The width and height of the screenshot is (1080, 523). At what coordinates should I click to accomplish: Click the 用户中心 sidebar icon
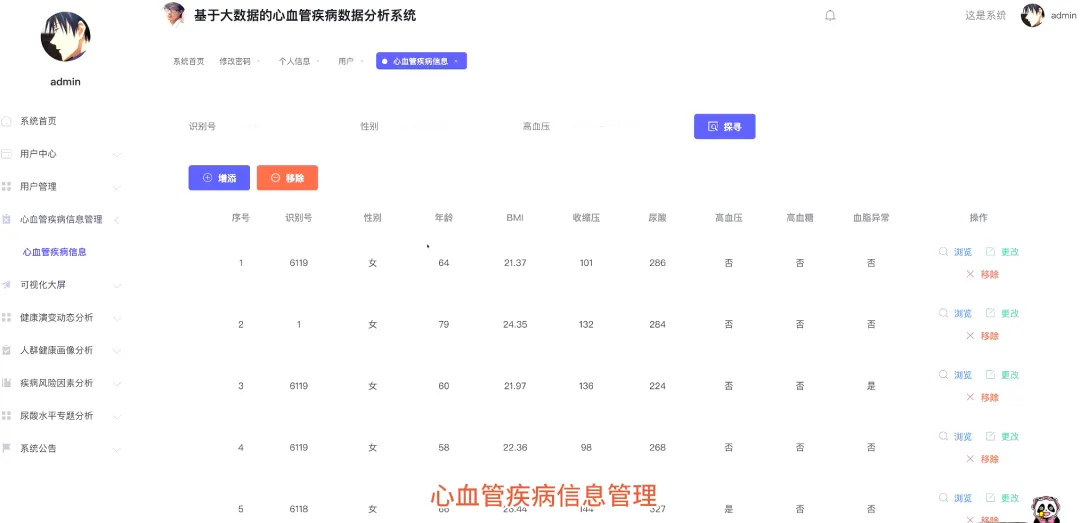click(x=6, y=154)
